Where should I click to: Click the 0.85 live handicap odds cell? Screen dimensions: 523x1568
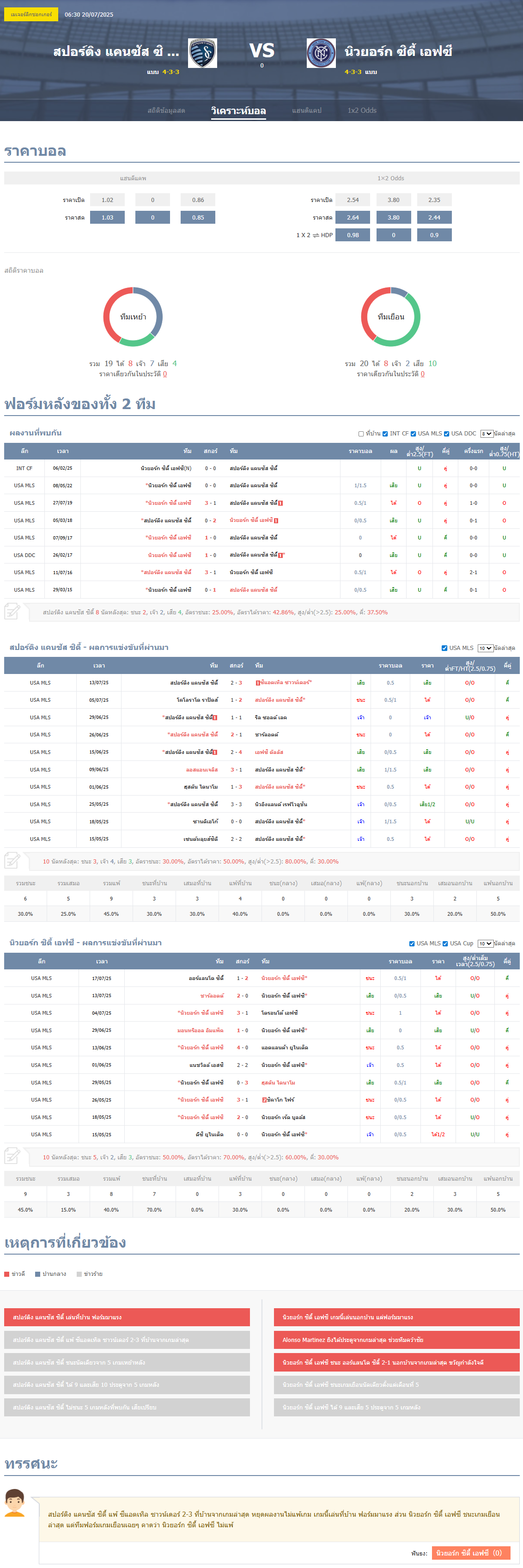point(198,217)
